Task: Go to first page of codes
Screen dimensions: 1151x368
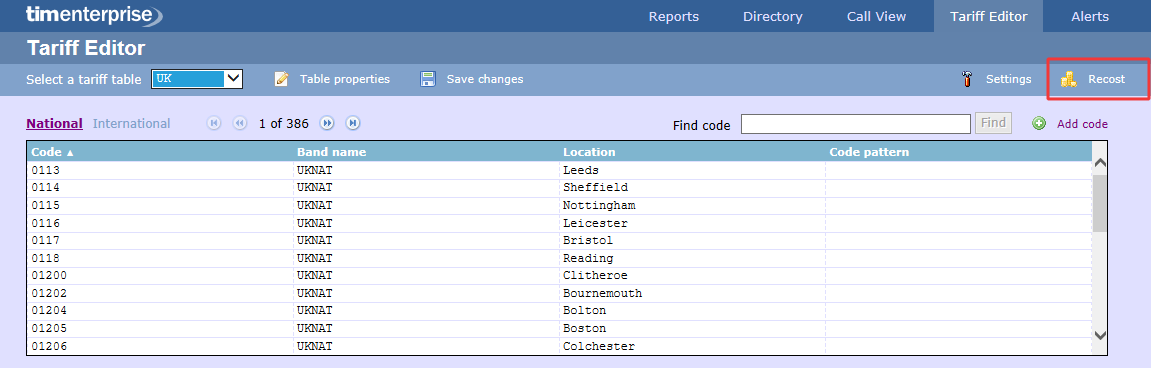Action: pos(214,123)
